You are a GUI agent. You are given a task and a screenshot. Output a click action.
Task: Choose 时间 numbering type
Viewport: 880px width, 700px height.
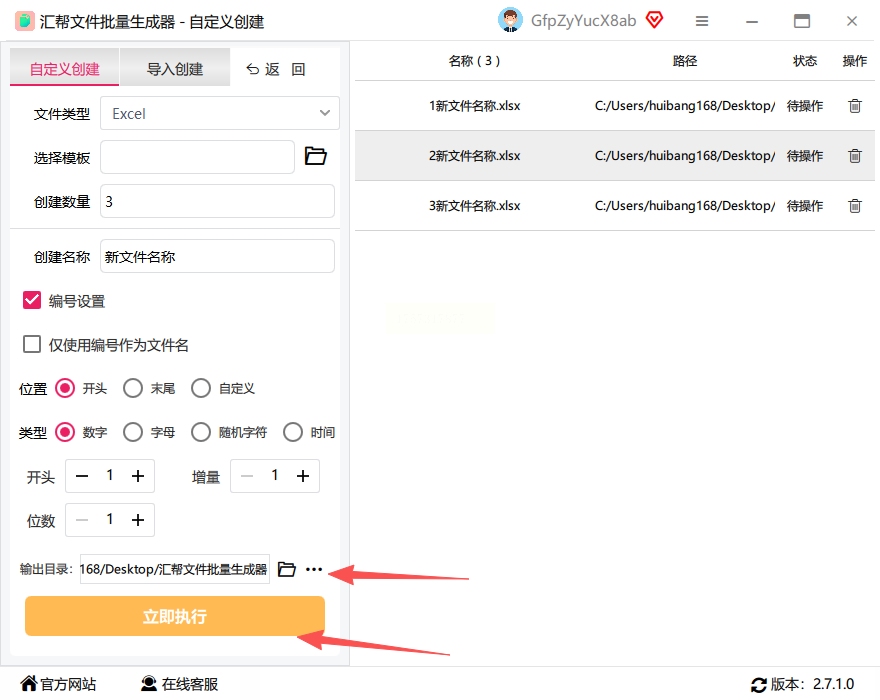pyautogui.click(x=293, y=432)
